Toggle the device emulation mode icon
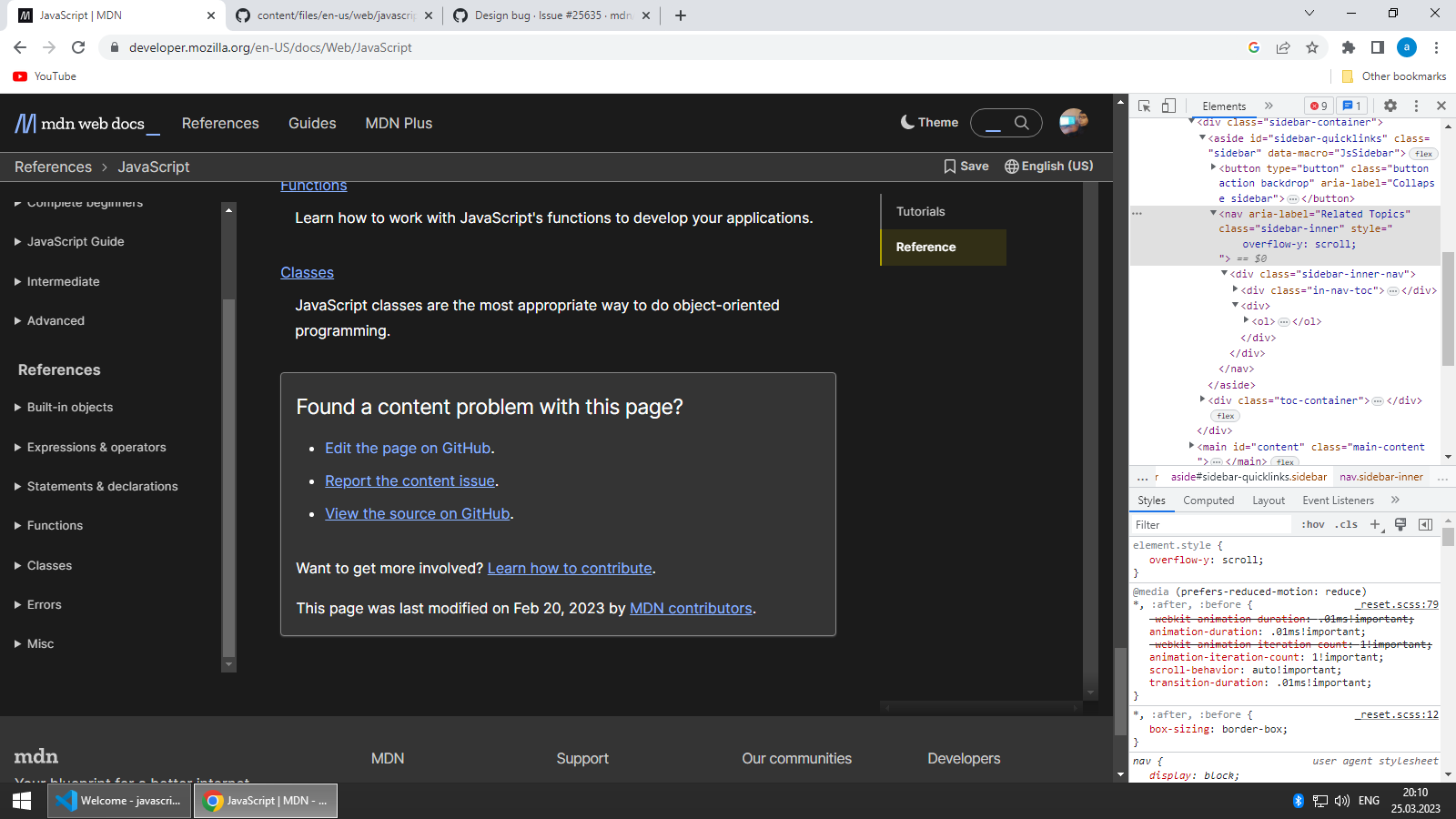Image resolution: width=1456 pixels, height=819 pixels. [x=1168, y=106]
